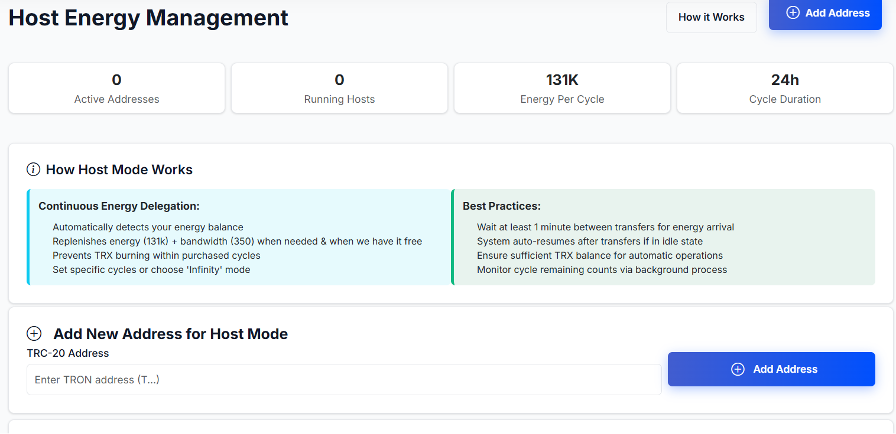Click the How Host Mode Works heading

[x=119, y=170]
